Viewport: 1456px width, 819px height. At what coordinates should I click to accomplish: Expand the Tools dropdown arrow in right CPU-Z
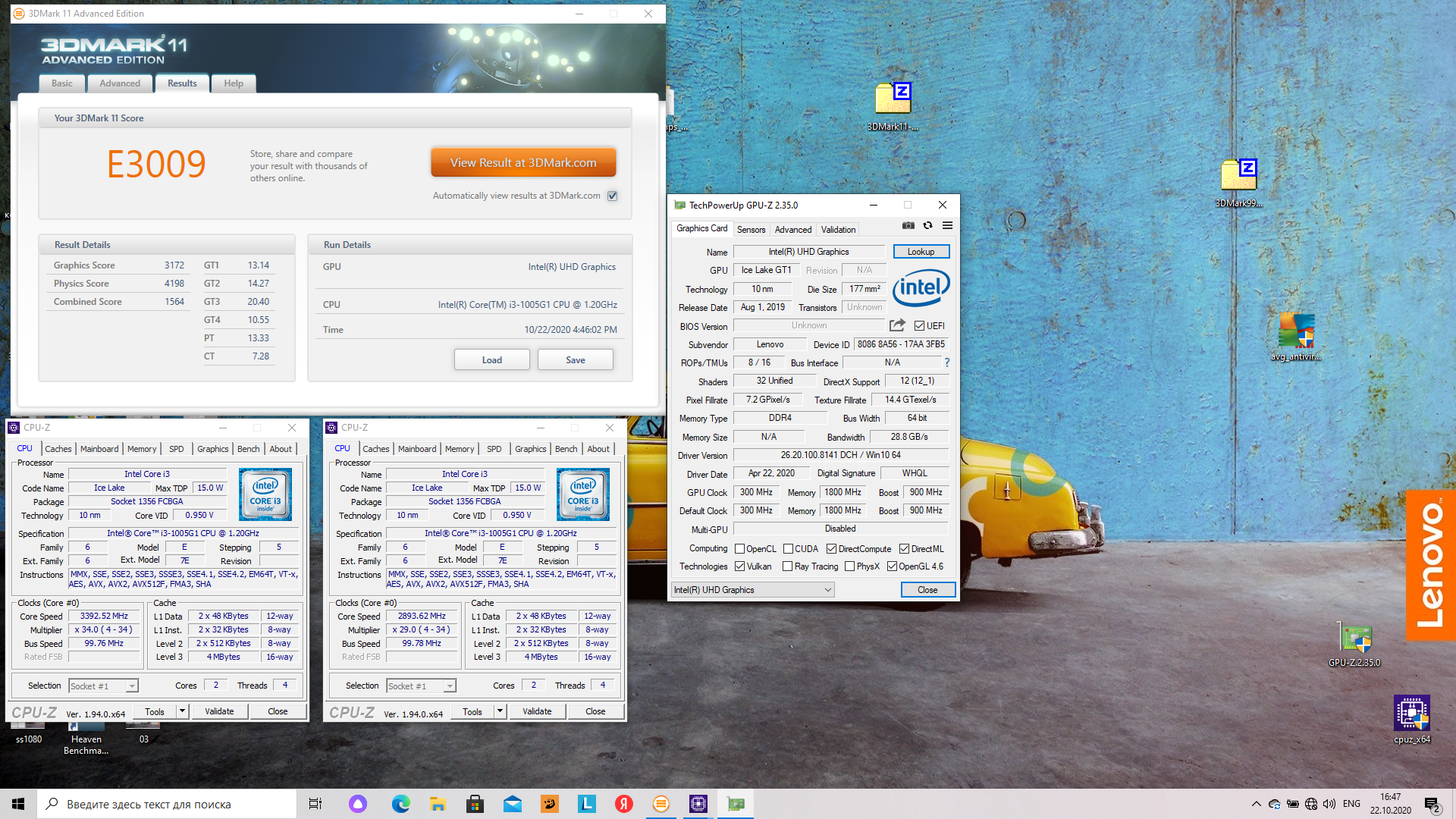click(x=500, y=711)
